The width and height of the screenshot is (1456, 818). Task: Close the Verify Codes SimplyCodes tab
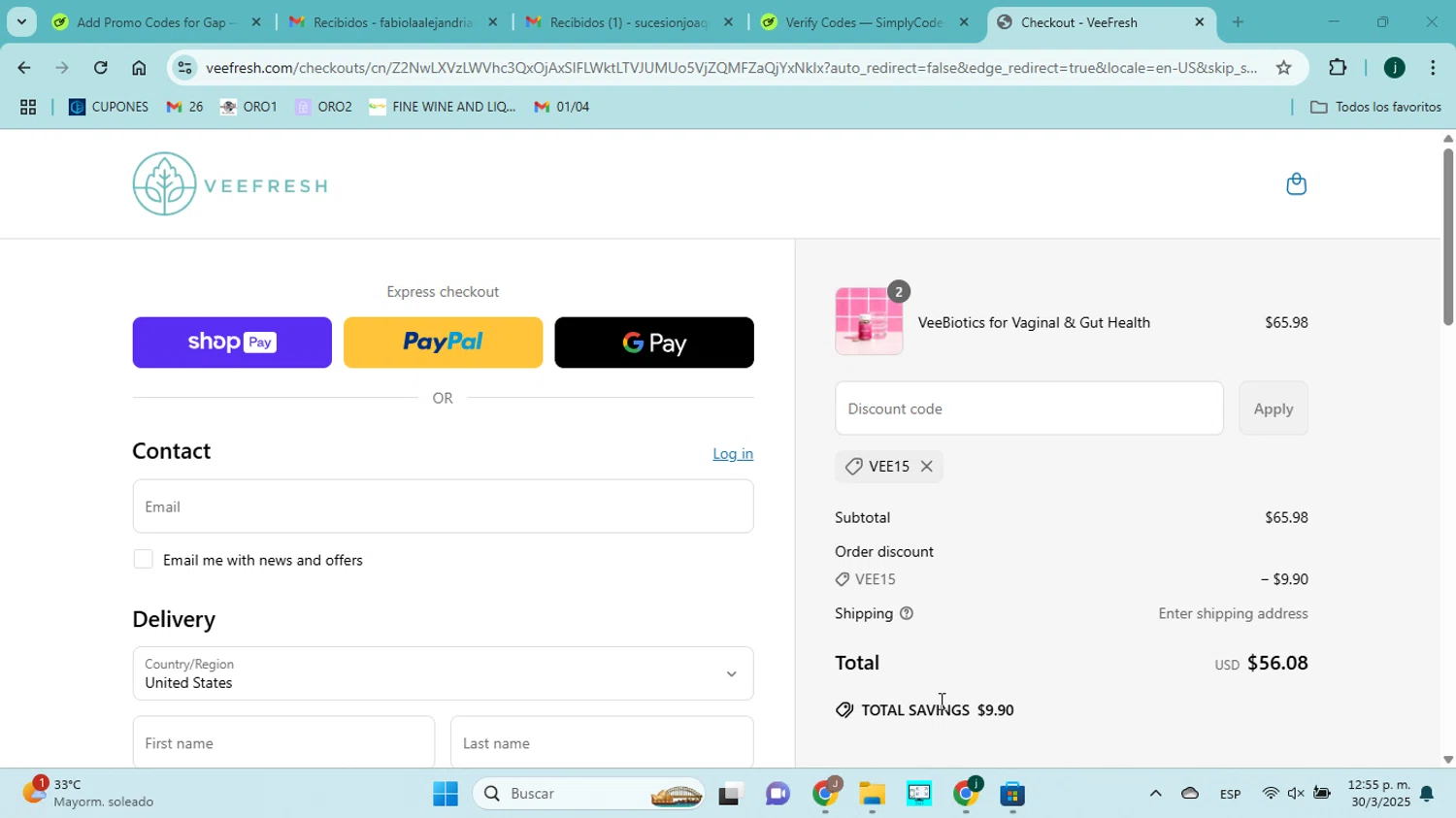[x=964, y=21]
